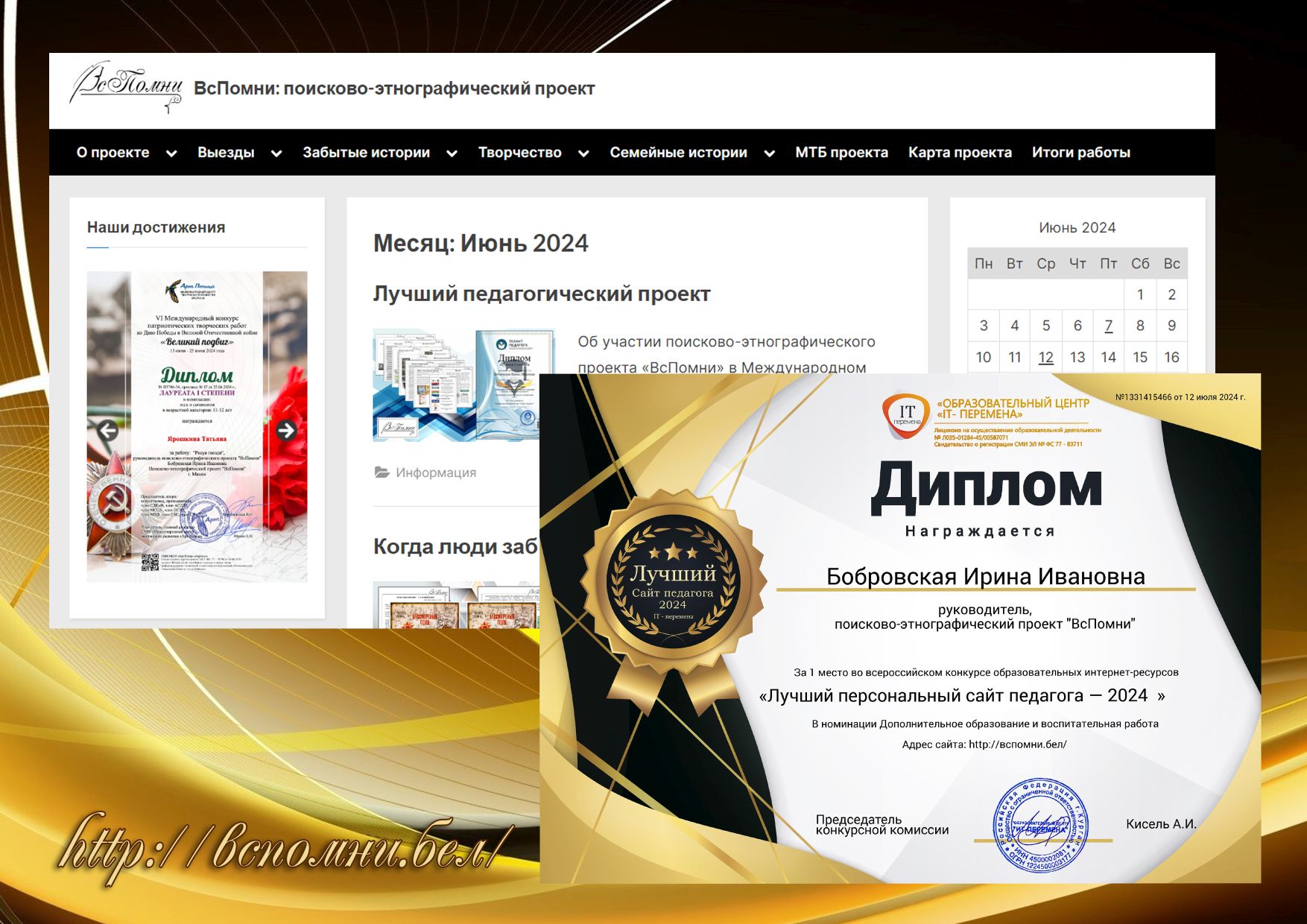Expand the Выезды submenu chevron
The image size is (1307, 924).
point(276,154)
